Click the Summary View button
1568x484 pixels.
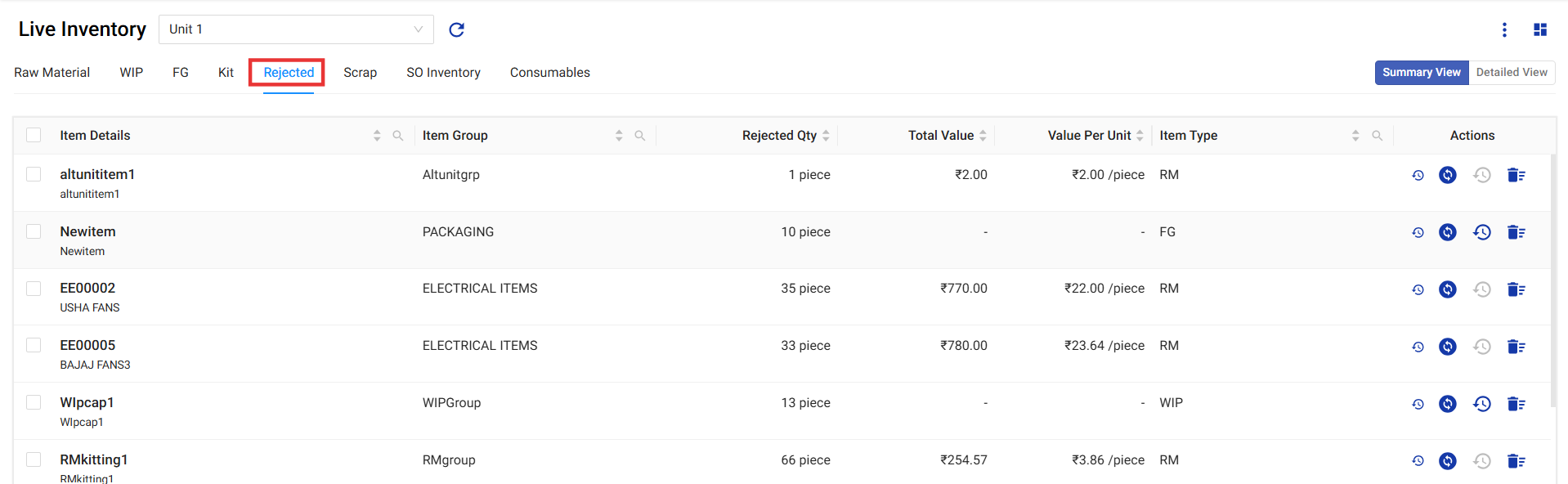pos(1421,73)
